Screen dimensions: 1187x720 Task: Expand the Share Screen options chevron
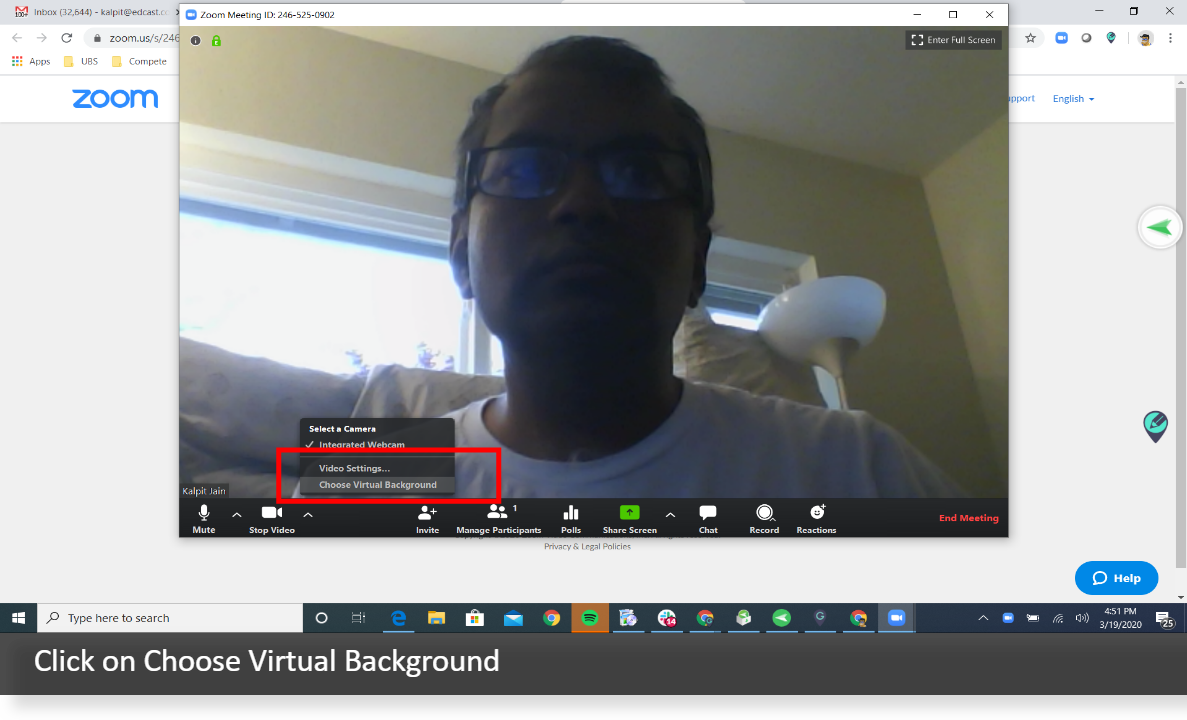[x=670, y=514]
